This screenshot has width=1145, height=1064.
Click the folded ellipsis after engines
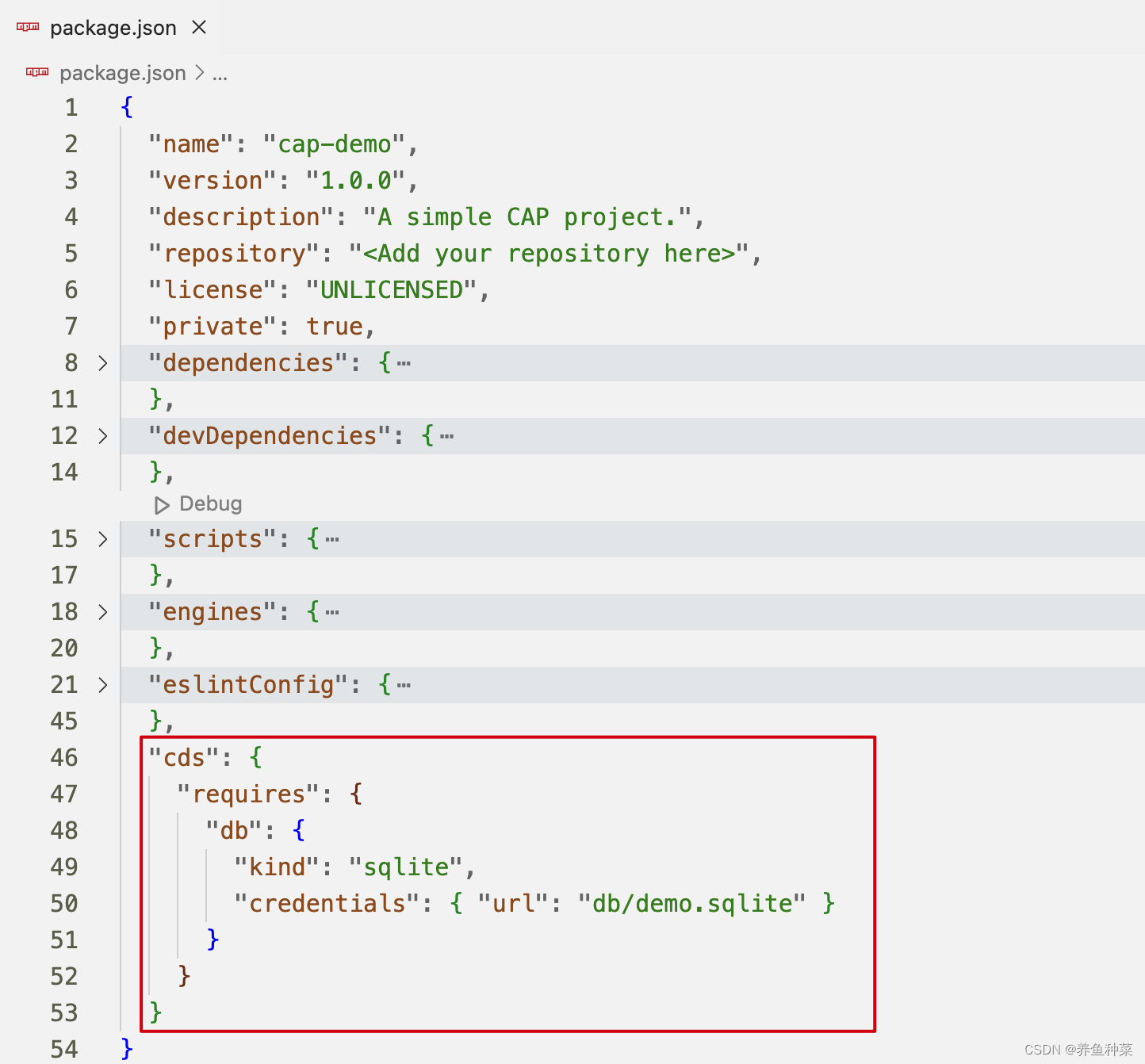[x=332, y=613]
